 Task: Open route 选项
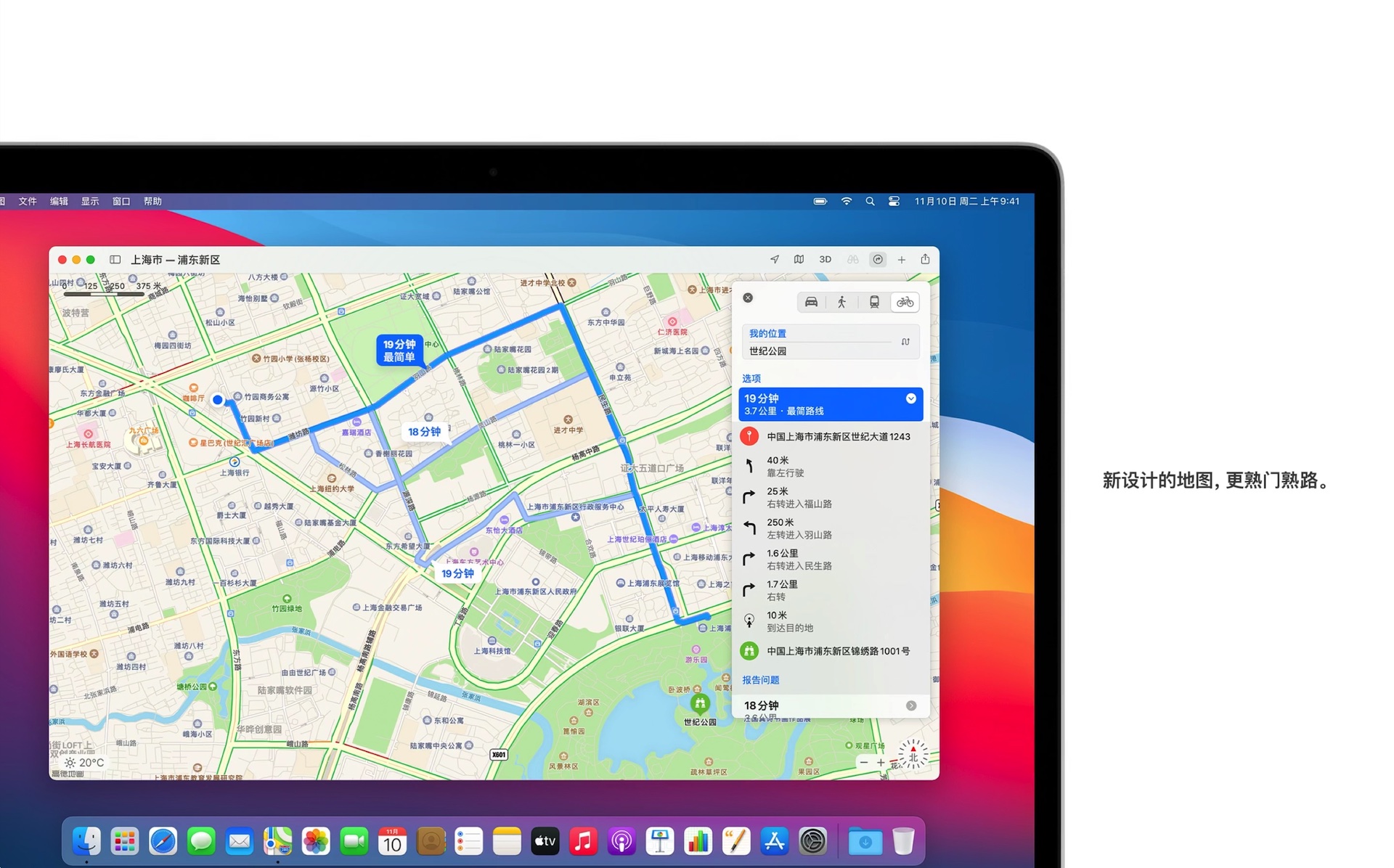click(x=751, y=379)
